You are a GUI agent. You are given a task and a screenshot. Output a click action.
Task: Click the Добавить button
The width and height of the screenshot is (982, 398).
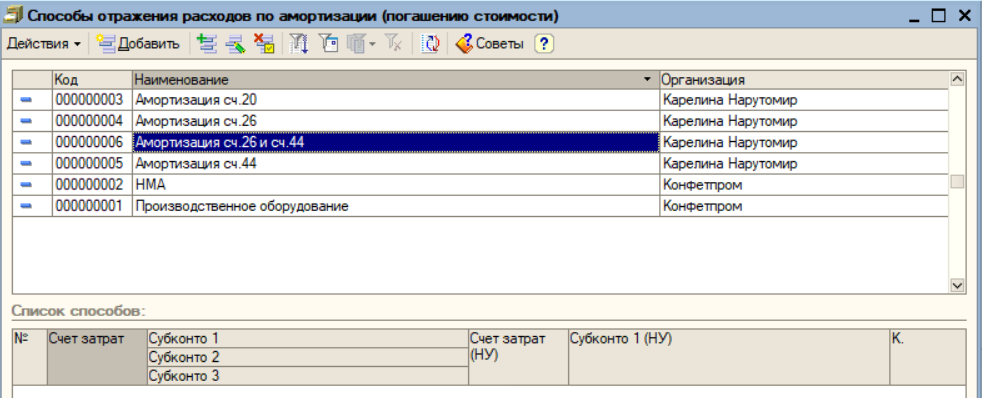[x=138, y=44]
